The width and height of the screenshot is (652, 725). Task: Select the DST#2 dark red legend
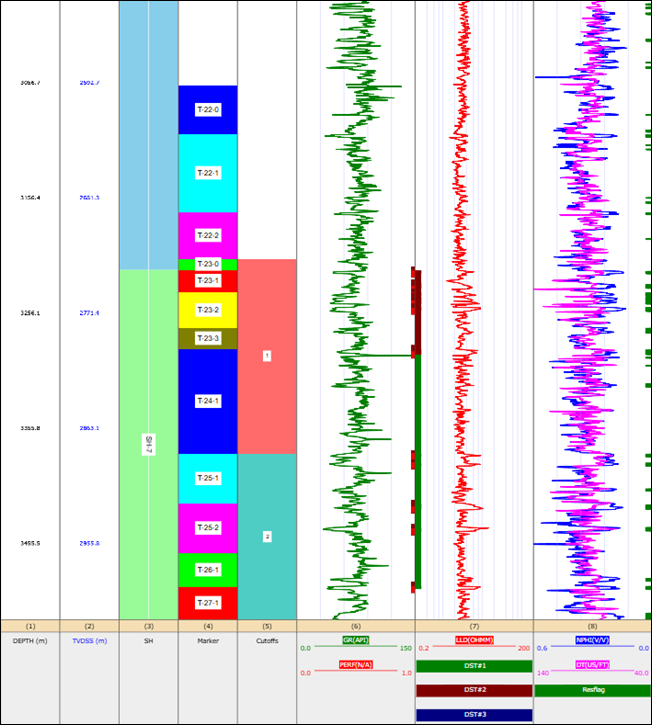(x=474, y=690)
